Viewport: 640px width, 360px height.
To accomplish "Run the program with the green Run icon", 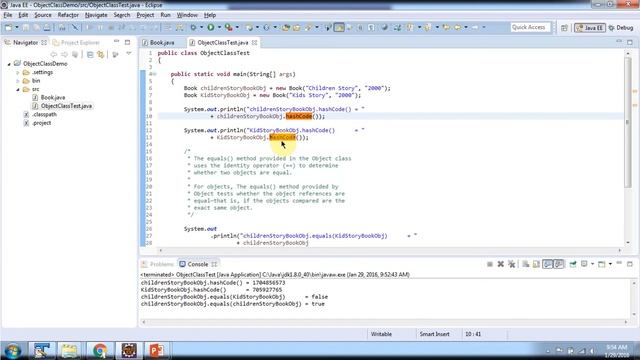I will coord(211,27).
